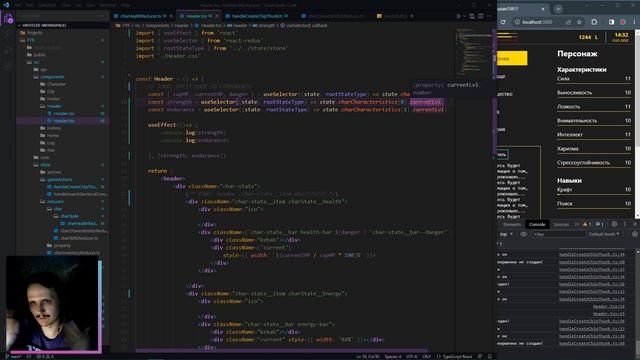Image resolution: width=640 pixels, height=360 pixels.
Task: Expand the api folder under src
Action: coord(43,69)
